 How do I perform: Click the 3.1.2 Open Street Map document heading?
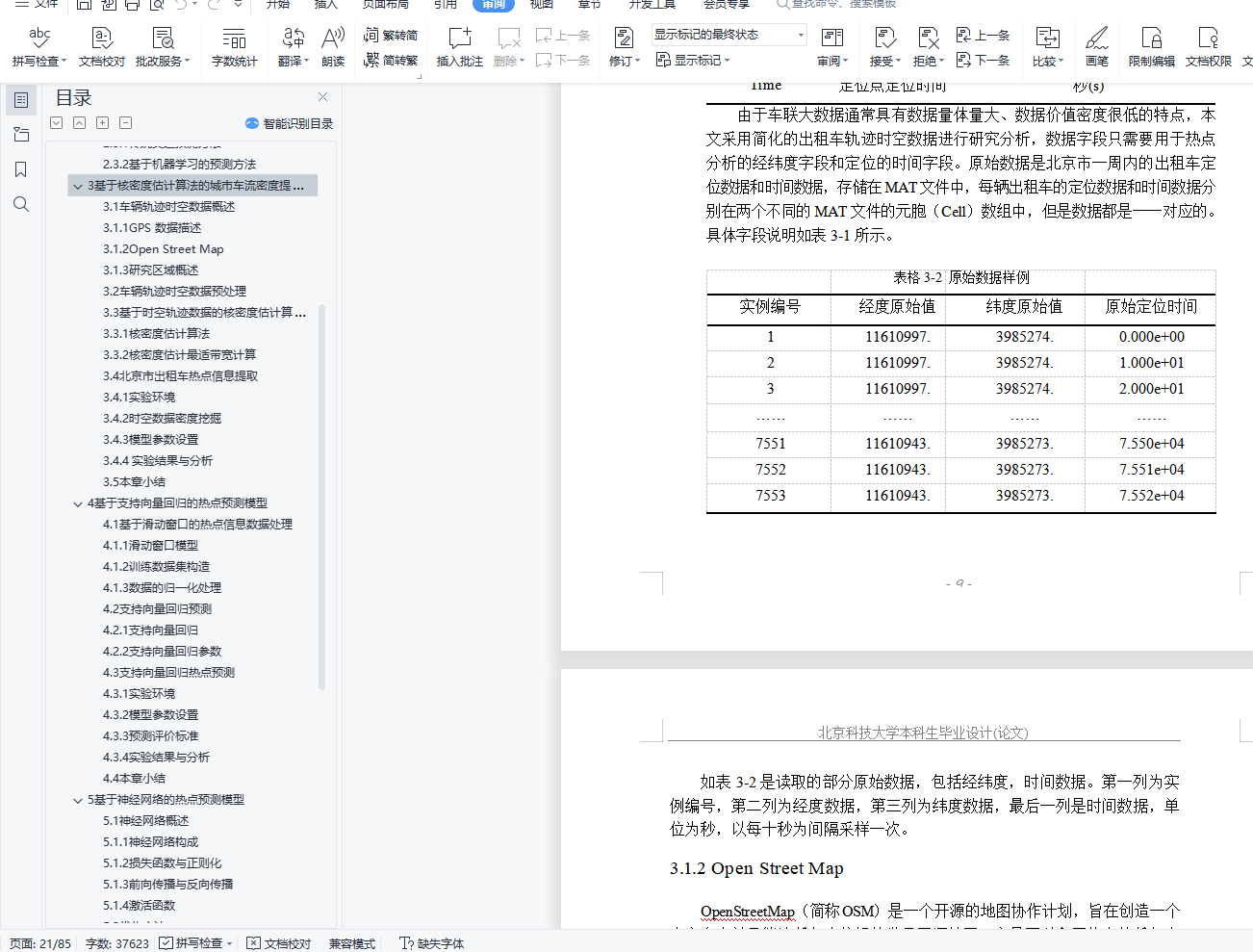tap(756, 868)
